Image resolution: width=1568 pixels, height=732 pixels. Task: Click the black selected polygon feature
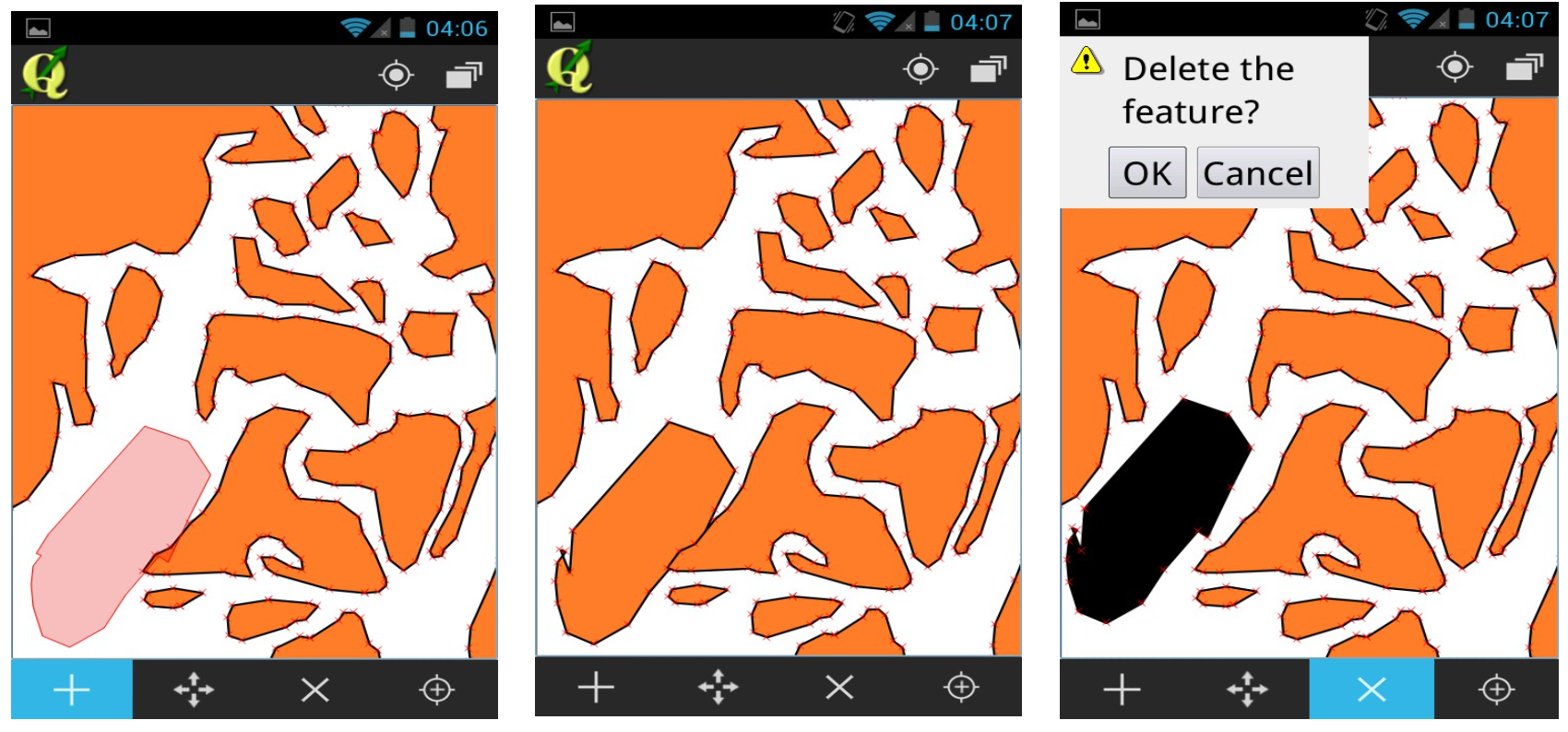[x=1153, y=512]
